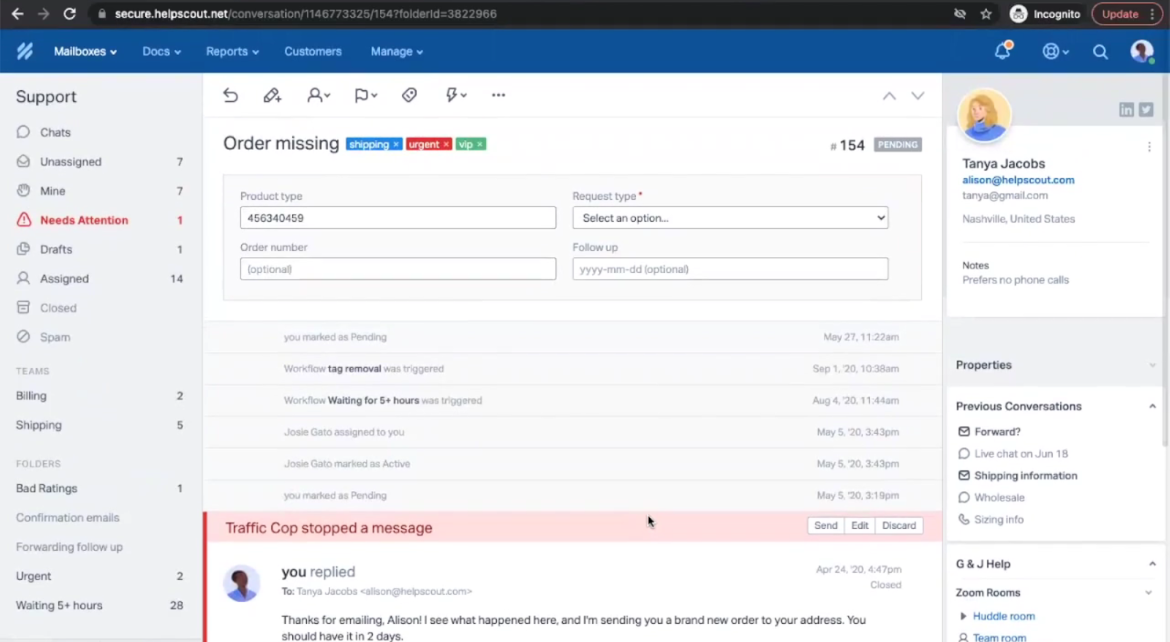
Task: Go to next conversation with down chevron
Action: pyautogui.click(x=917, y=96)
